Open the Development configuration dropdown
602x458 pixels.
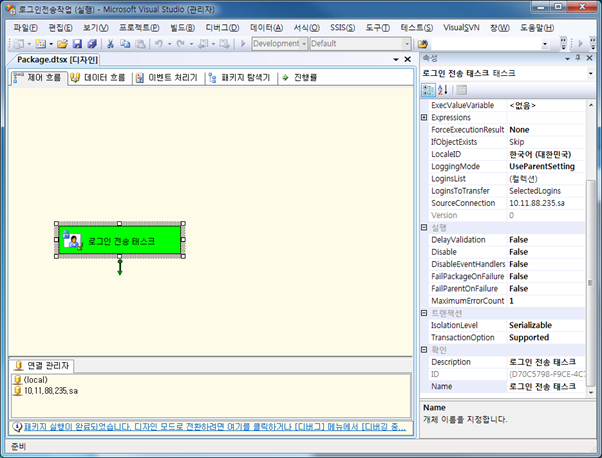[304, 44]
